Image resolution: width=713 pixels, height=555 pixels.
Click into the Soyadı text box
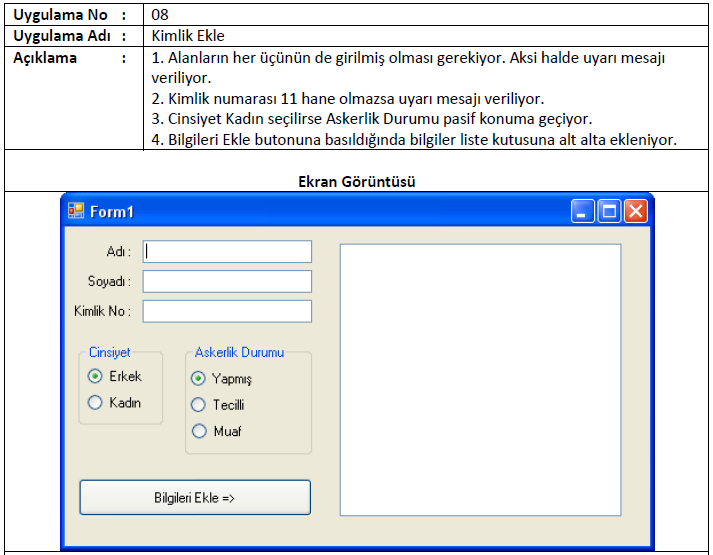point(227,282)
